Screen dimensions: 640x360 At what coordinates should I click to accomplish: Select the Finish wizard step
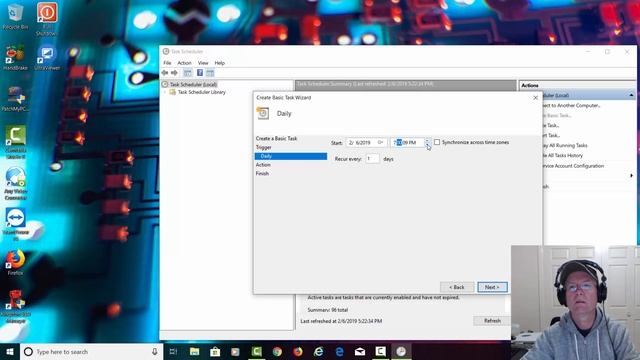click(x=262, y=173)
